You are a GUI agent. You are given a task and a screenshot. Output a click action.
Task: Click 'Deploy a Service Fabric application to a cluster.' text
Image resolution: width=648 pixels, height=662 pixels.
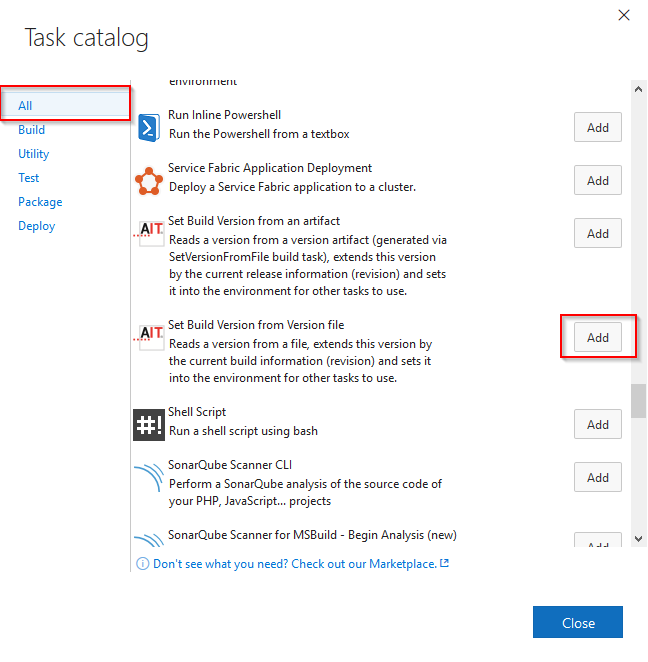(292, 187)
